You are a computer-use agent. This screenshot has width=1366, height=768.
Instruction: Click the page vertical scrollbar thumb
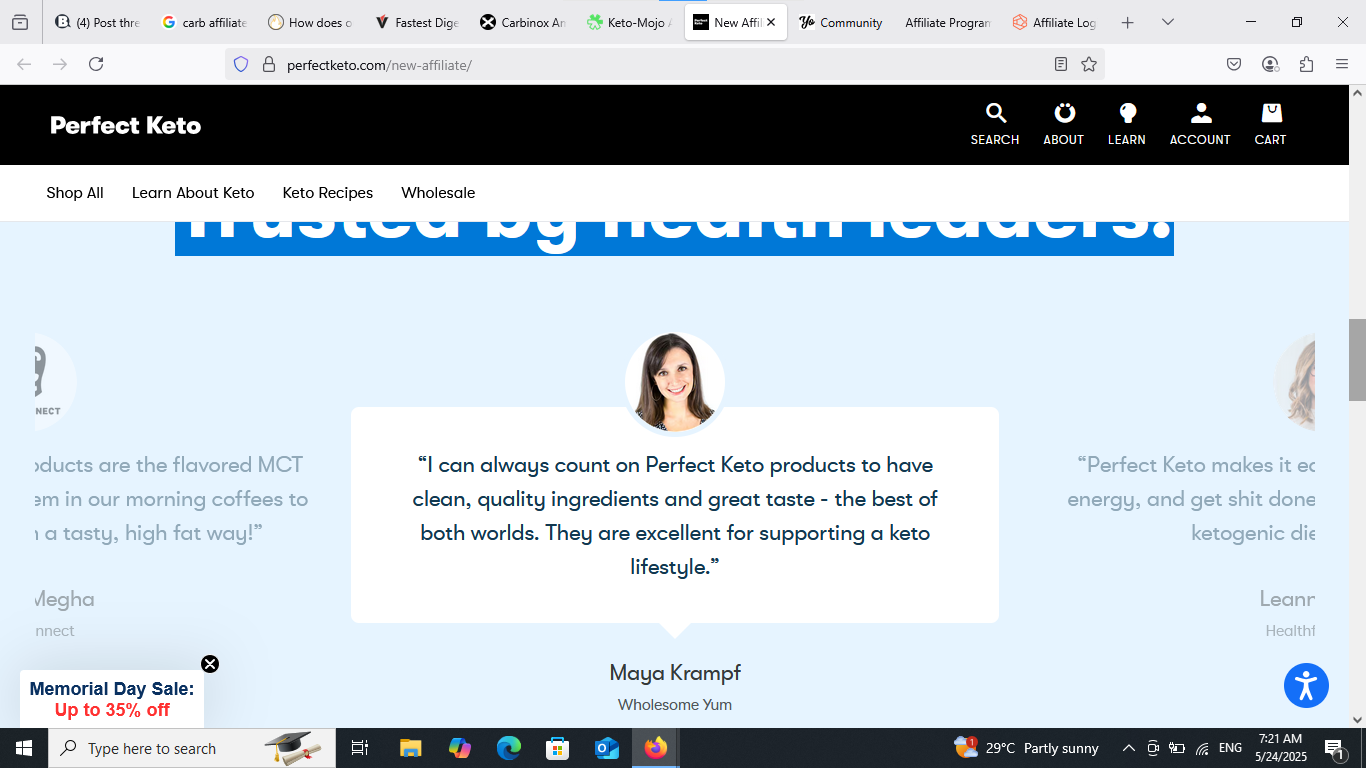tap(1357, 360)
